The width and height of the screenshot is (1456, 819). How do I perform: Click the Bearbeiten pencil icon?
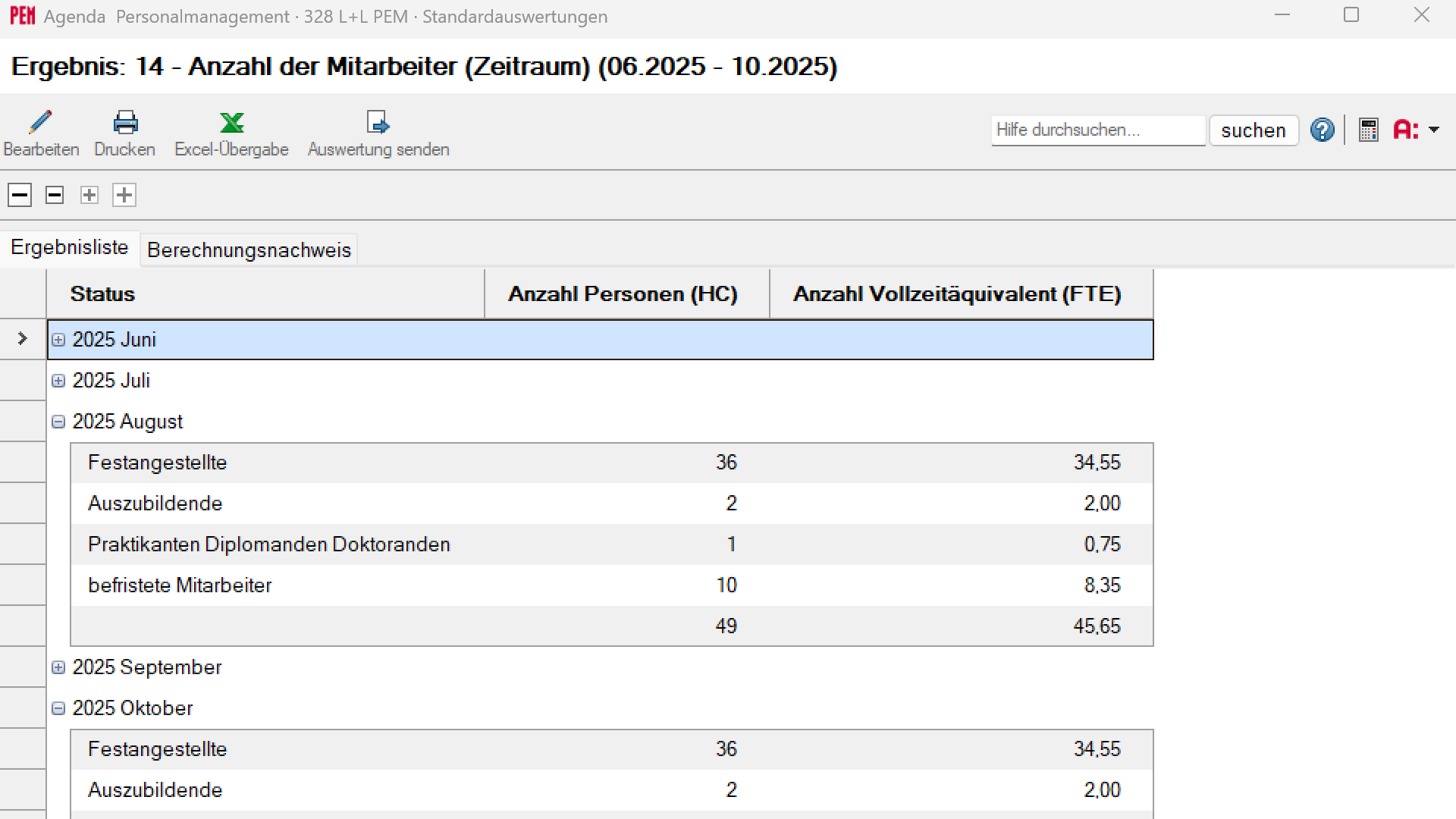(x=40, y=122)
